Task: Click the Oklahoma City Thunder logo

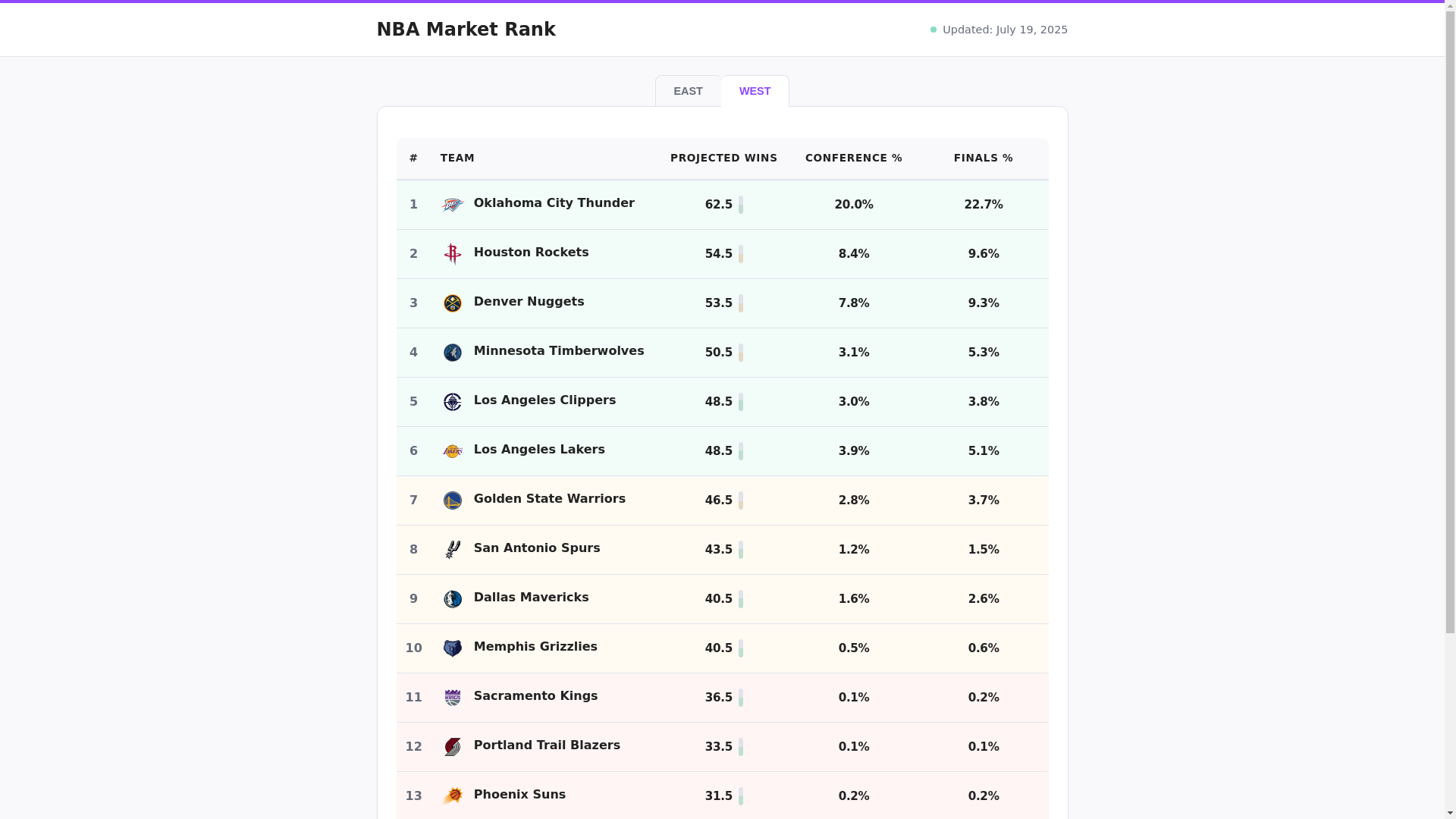Action: coord(453,205)
